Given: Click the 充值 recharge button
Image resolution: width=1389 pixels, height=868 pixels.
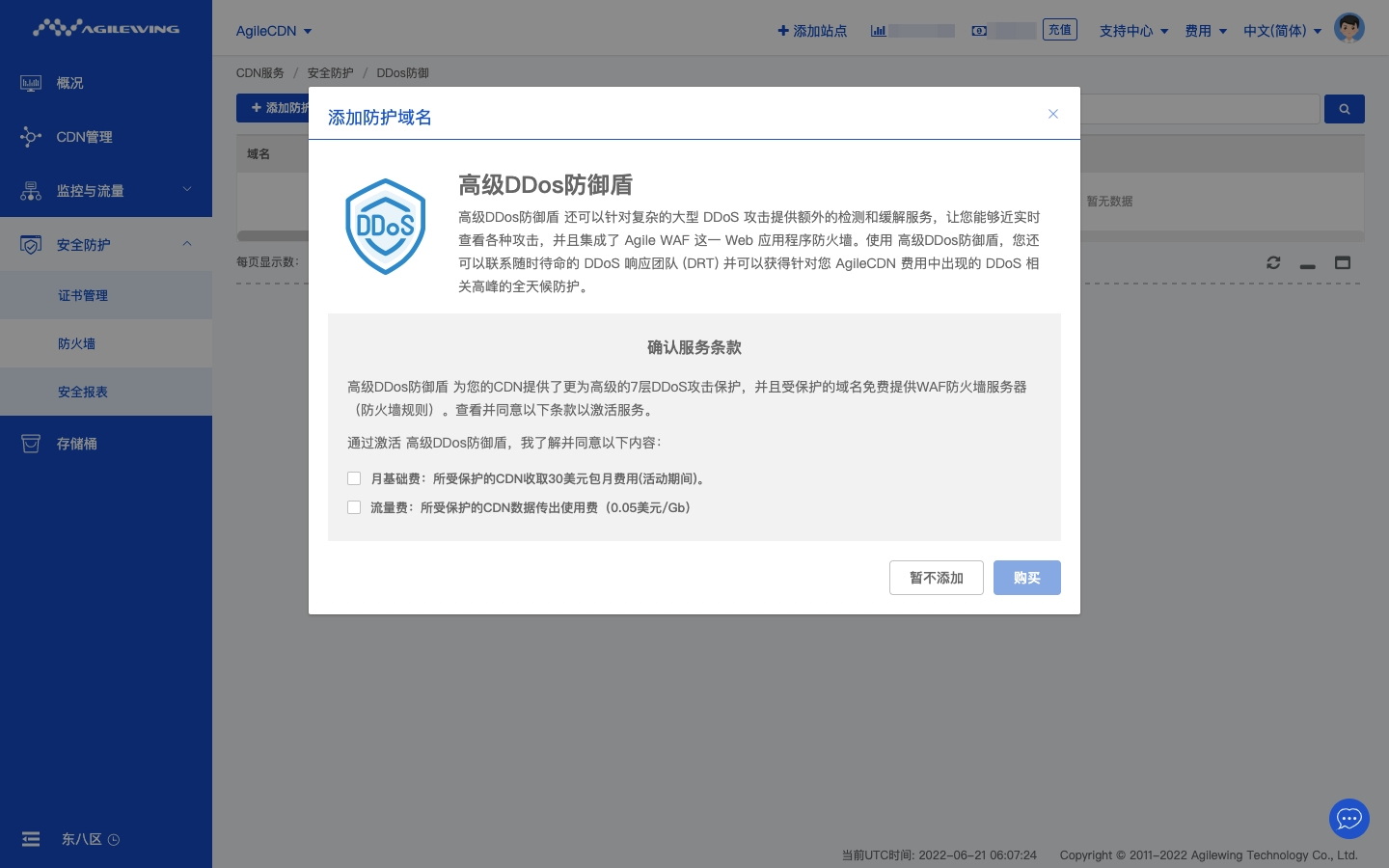Looking at the screenshot, I should (x=1059, y=30).
